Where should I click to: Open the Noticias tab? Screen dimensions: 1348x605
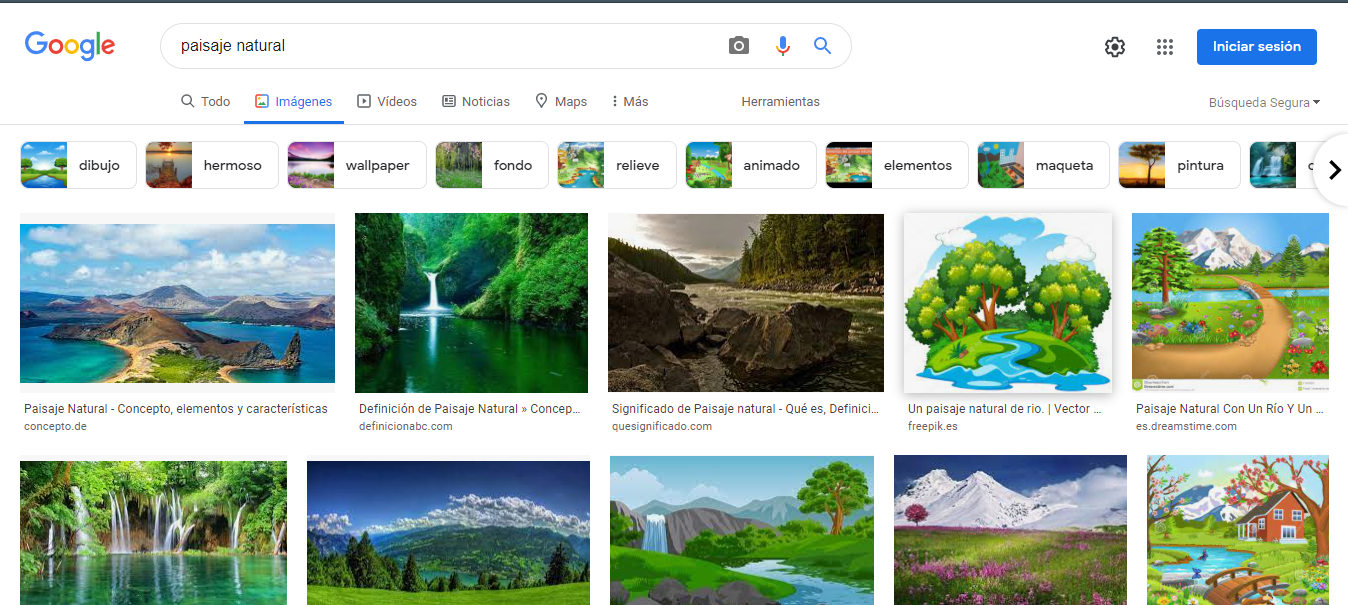[476, 101]
